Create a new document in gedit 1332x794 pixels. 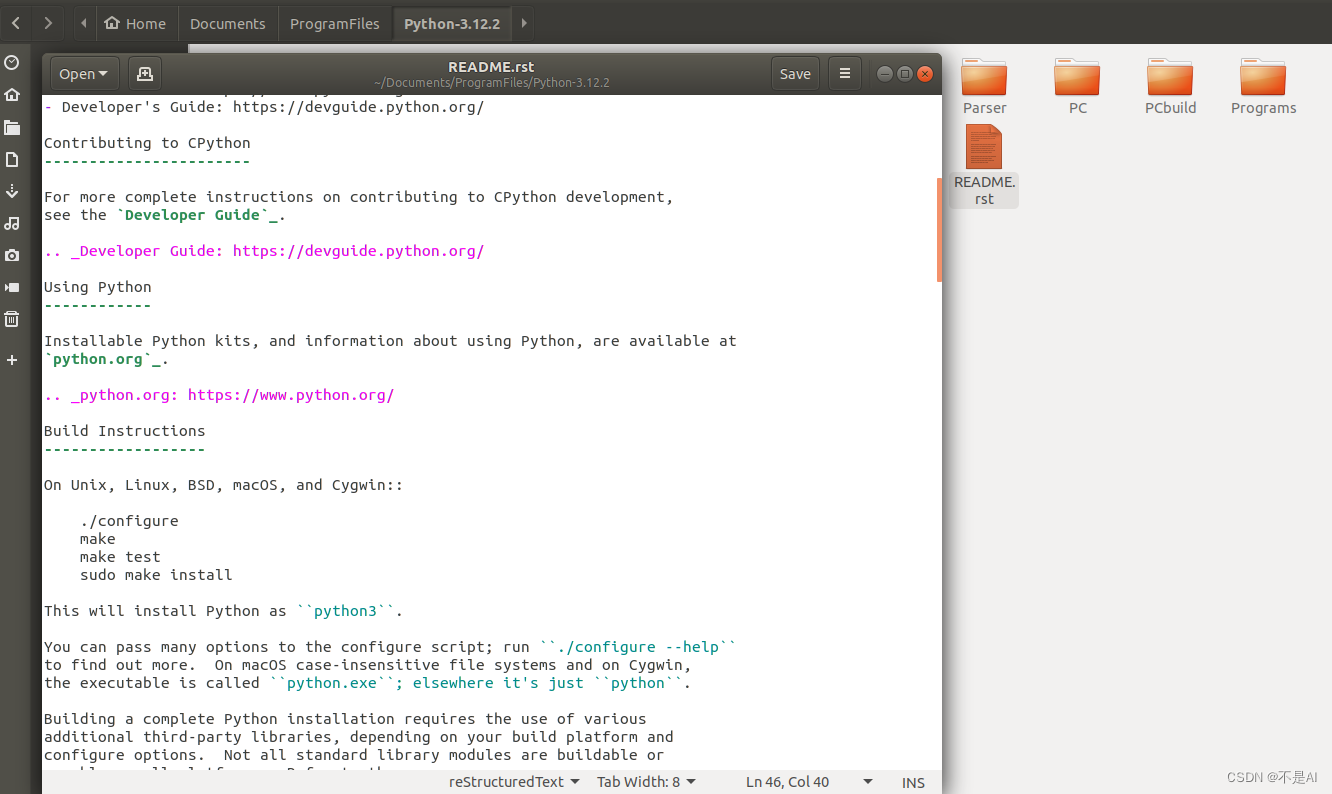click(x=145, y=74)
